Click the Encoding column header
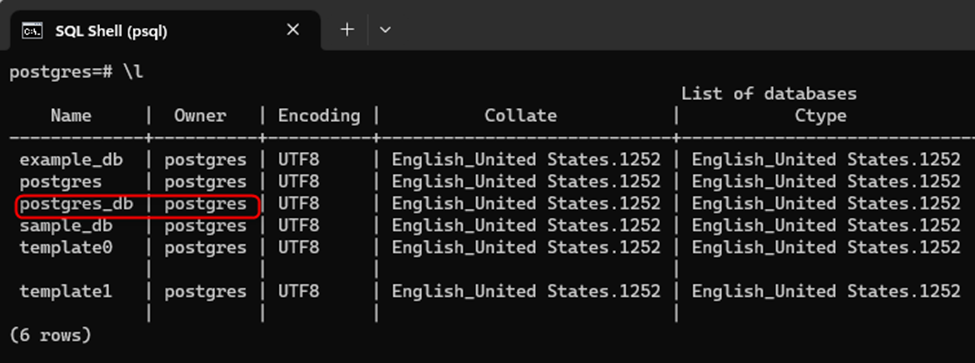The height and width of the screenshot is (363, 975). pyautogui.click(x=319, y=116)
